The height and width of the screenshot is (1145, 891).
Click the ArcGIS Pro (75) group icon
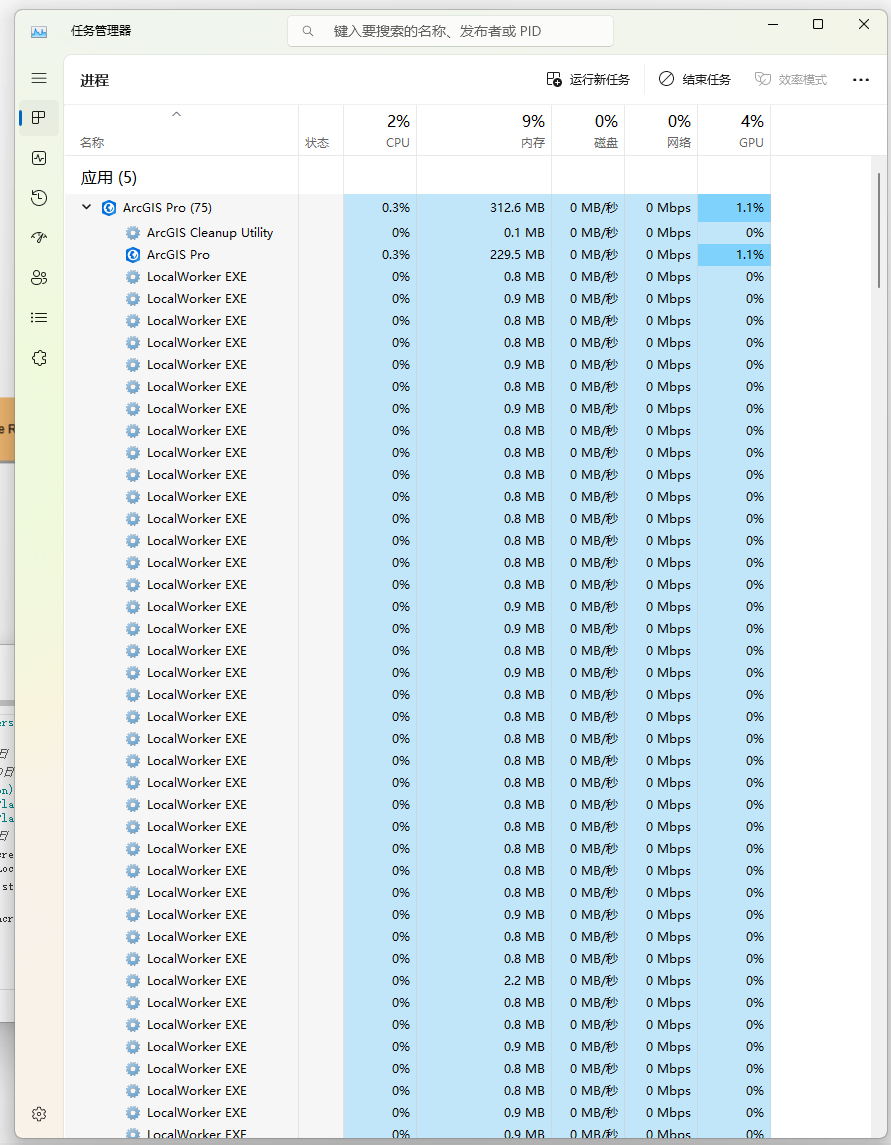coord(109,208)
